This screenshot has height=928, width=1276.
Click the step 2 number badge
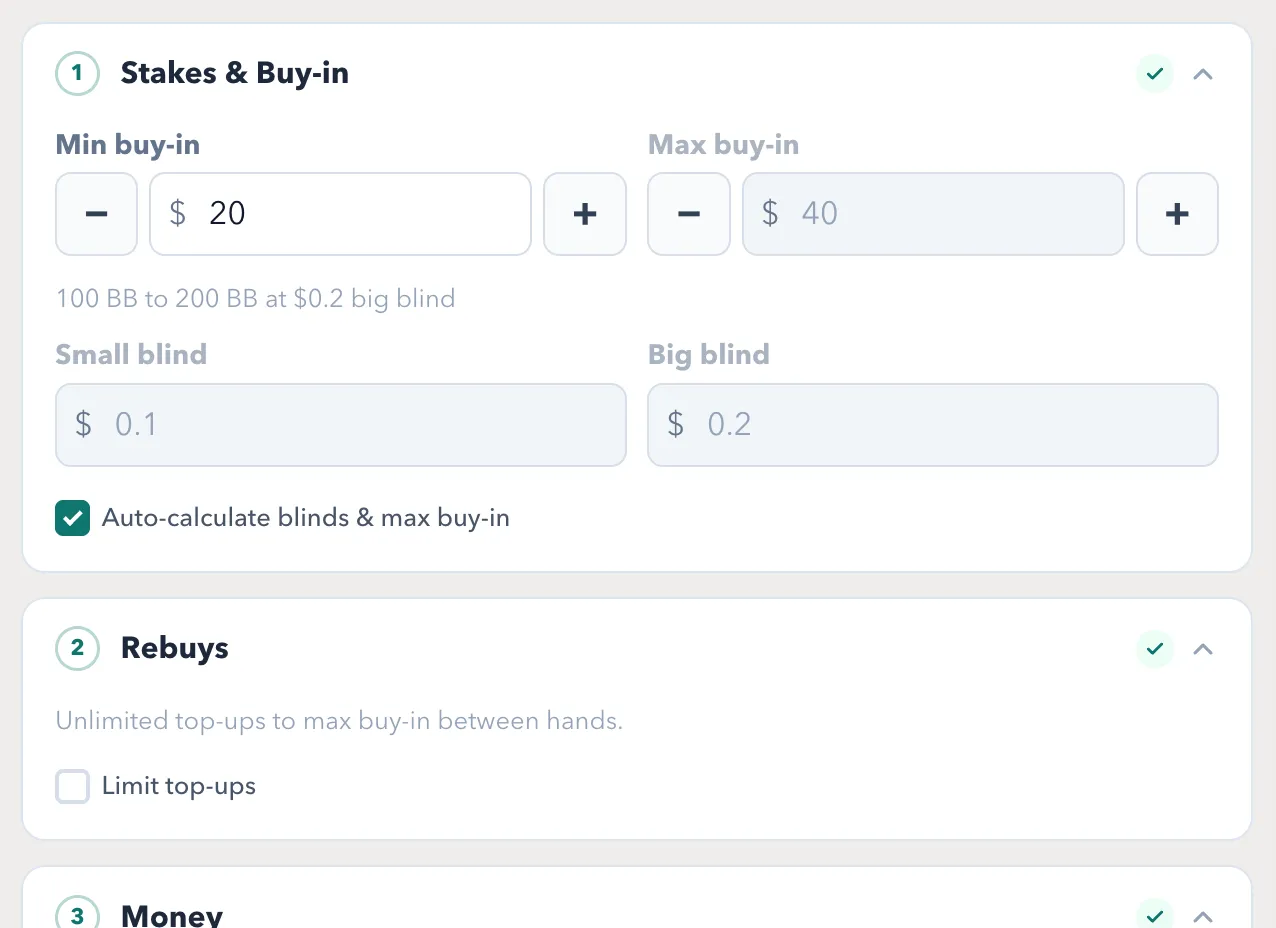pyautogui.click(x=77, y=649)
